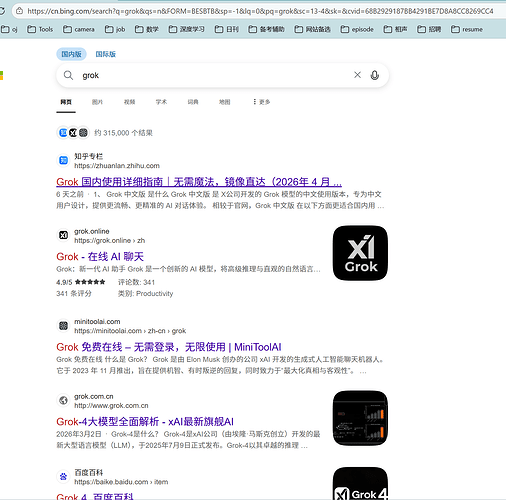Click the https://zhuanlan.zhihu.com URL
The height and width of the screenshot is (500, 506).
click(x=117, y=166)
